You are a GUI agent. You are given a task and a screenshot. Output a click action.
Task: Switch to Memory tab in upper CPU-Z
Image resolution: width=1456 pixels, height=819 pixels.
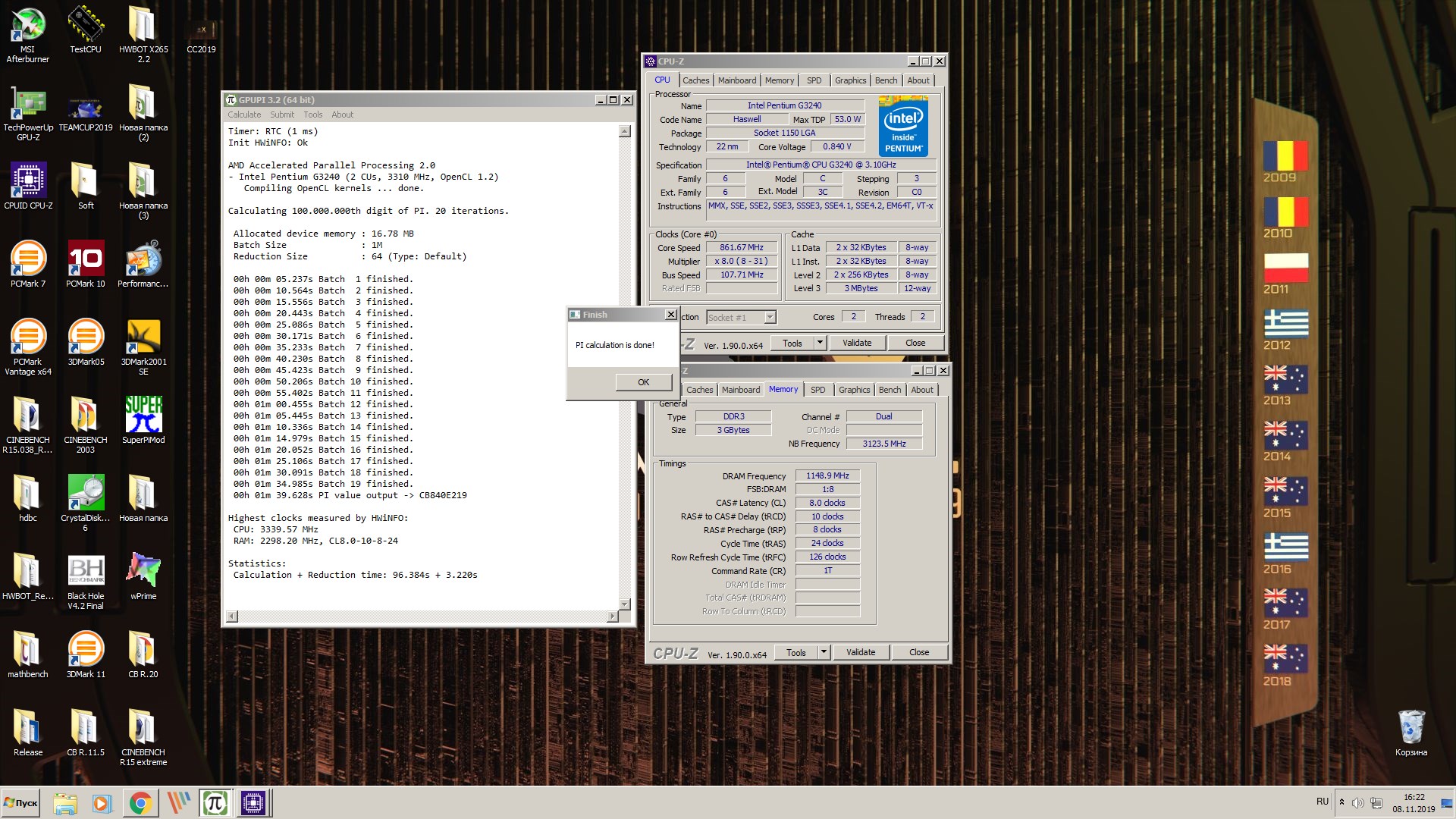tap(780, 80)
